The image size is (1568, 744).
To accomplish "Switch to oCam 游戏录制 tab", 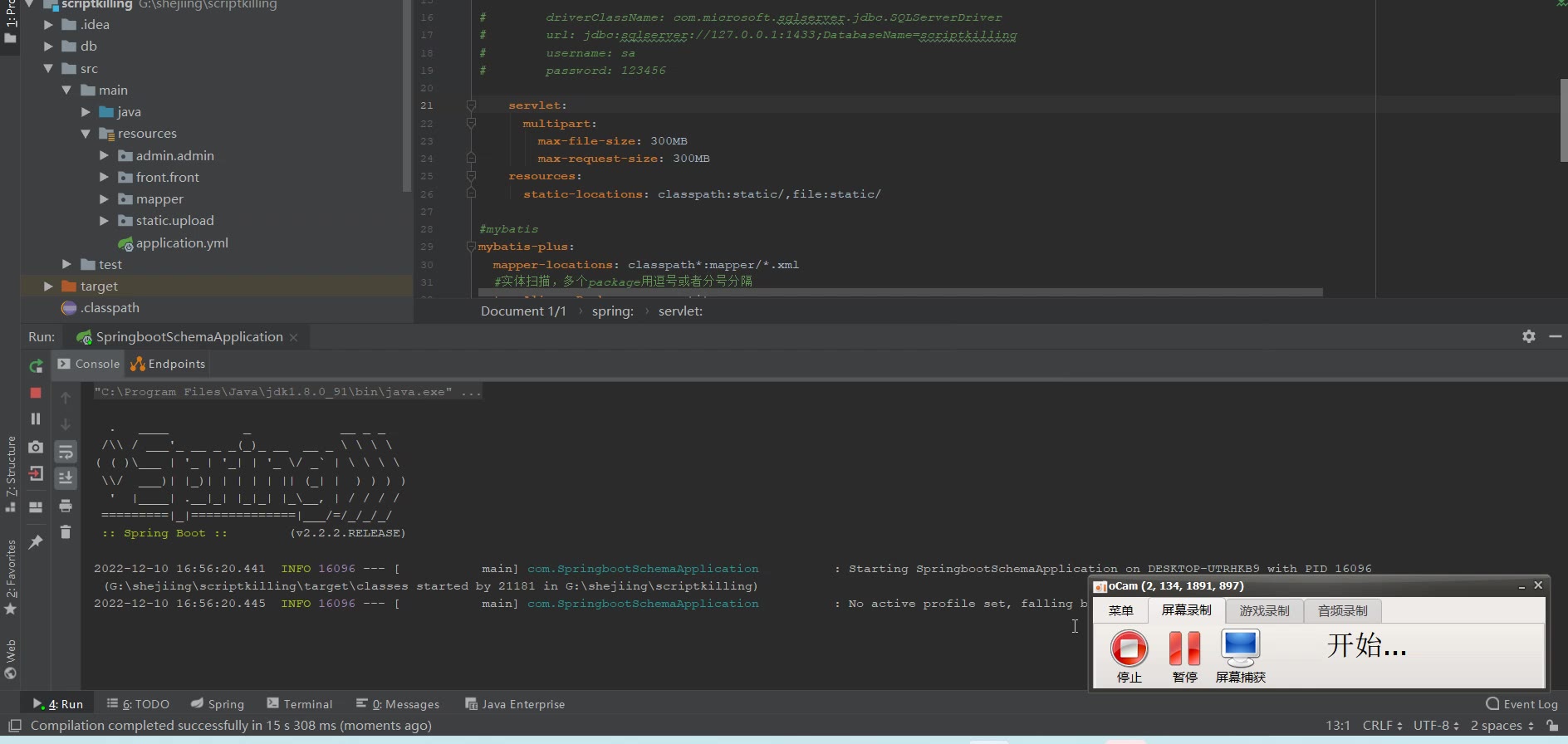I will (1264, 610).
